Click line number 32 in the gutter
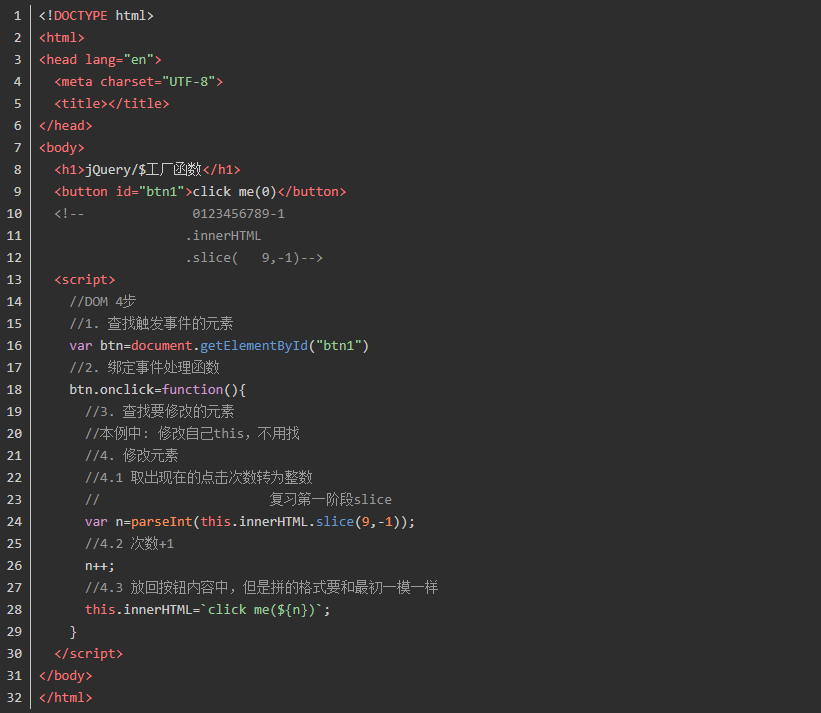The height and width of the screenshot is (713, 821). (x=14, y=698)
